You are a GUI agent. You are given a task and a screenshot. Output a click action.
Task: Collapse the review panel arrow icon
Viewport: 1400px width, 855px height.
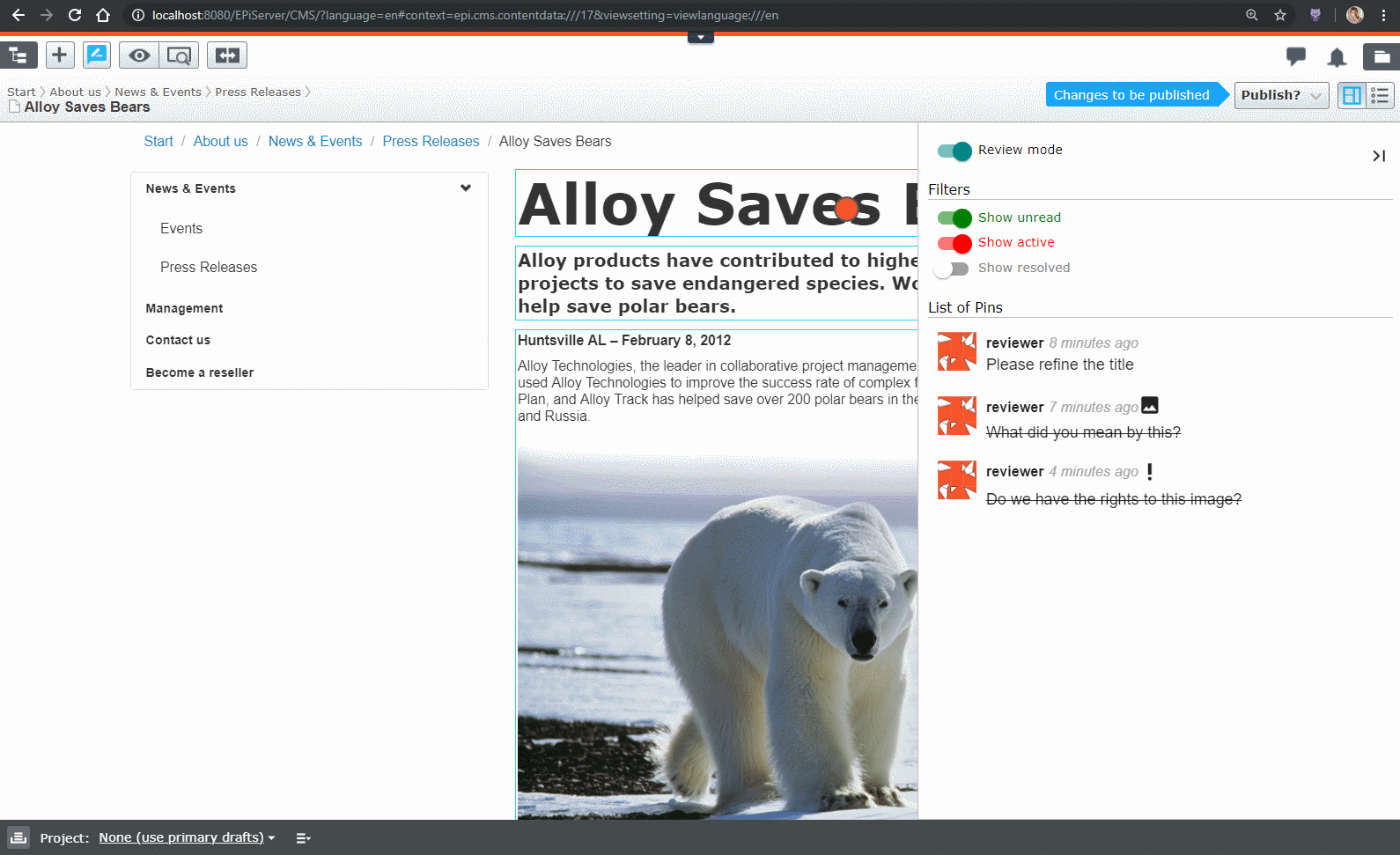1379,156
